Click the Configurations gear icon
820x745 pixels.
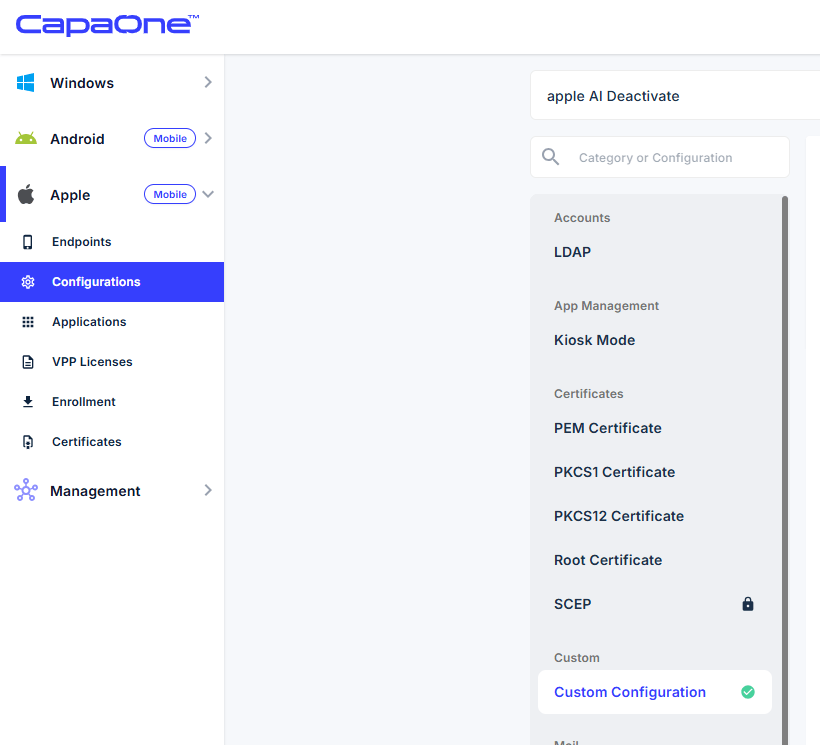[28, 282]
